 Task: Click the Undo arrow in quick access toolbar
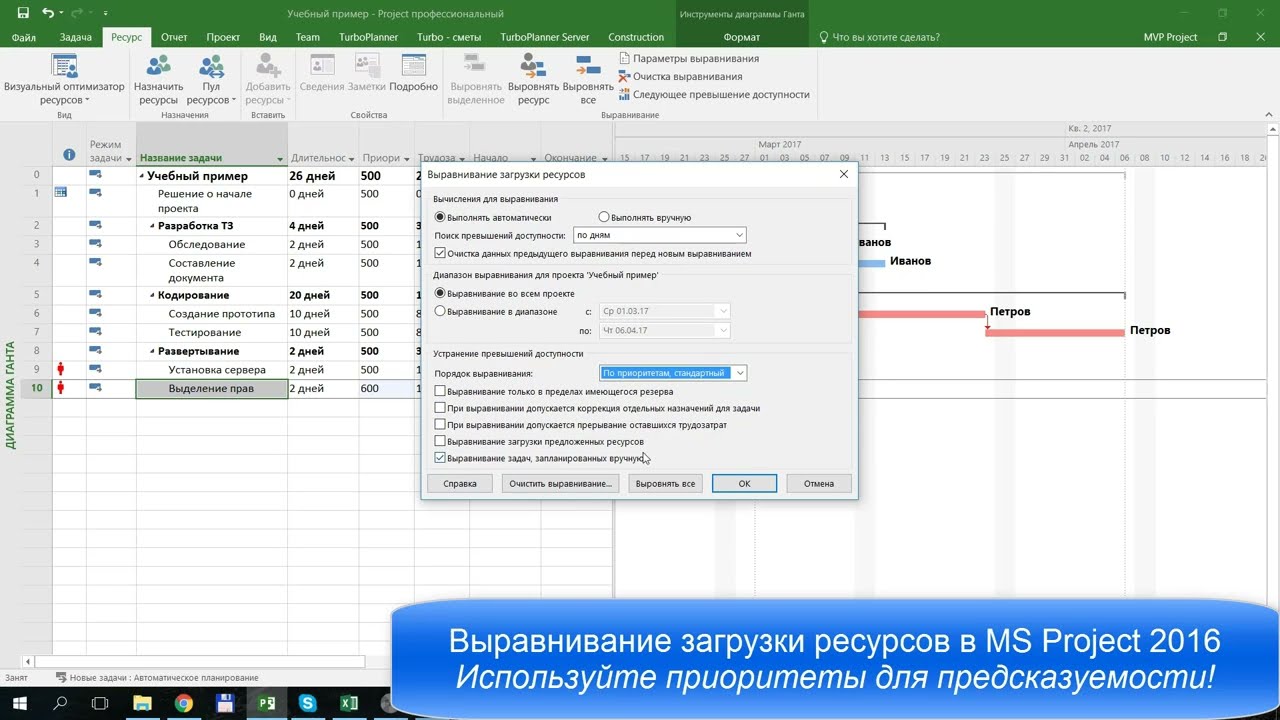click(49, 14)
